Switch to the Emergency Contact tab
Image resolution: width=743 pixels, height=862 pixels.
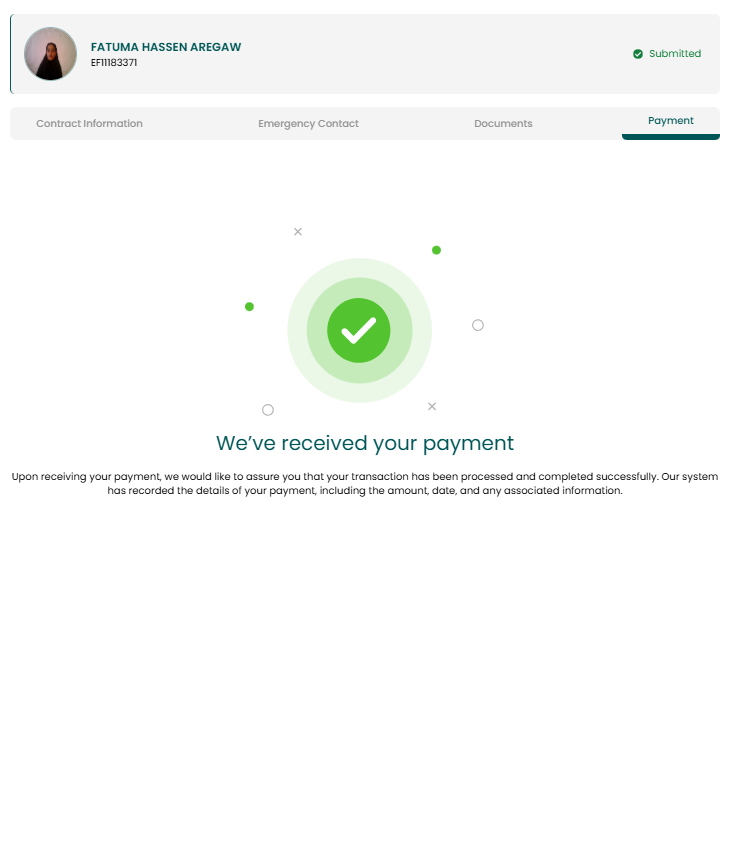point(308,124)
